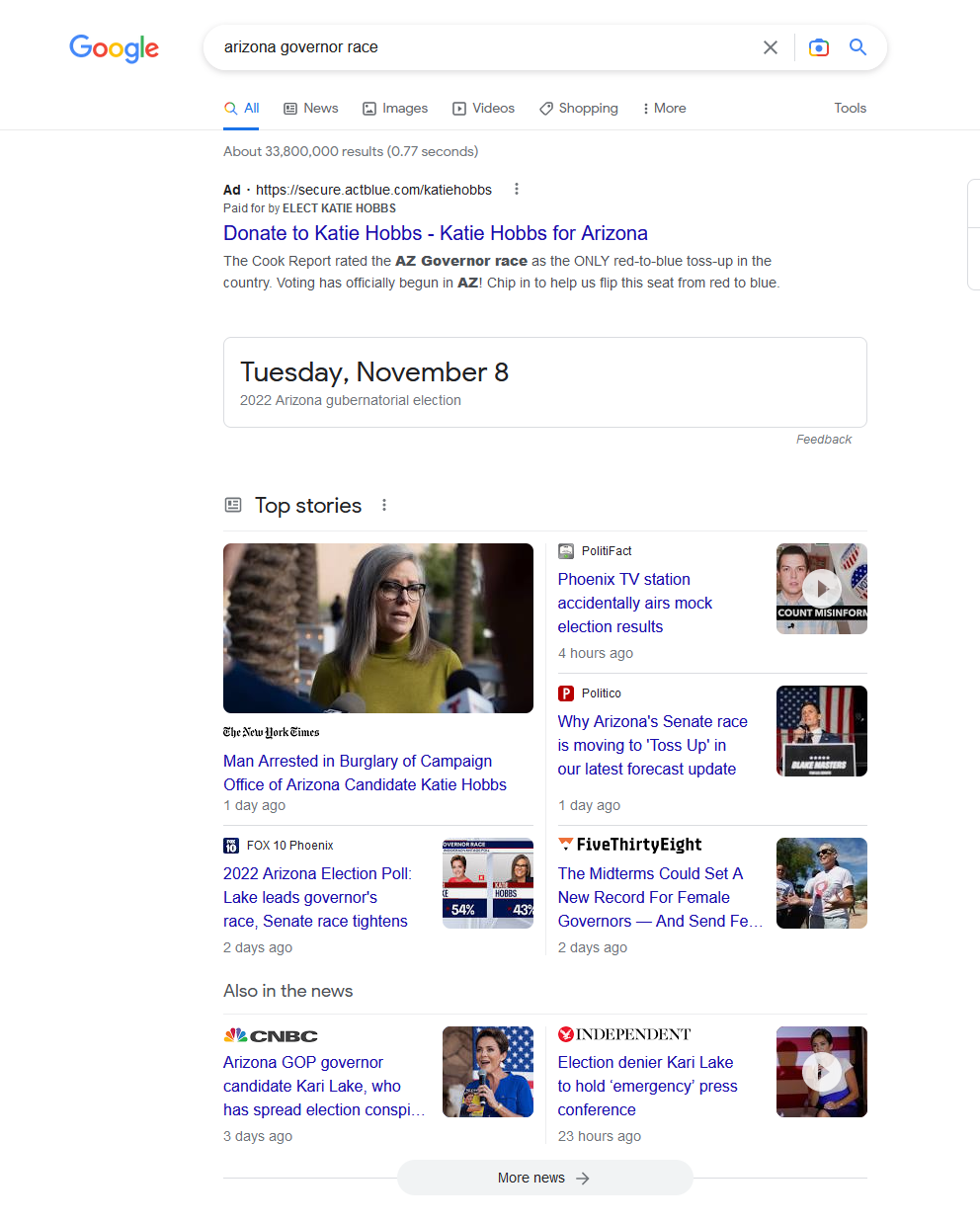
Task: Open search by image camera icon
Action: click(818, 47)
